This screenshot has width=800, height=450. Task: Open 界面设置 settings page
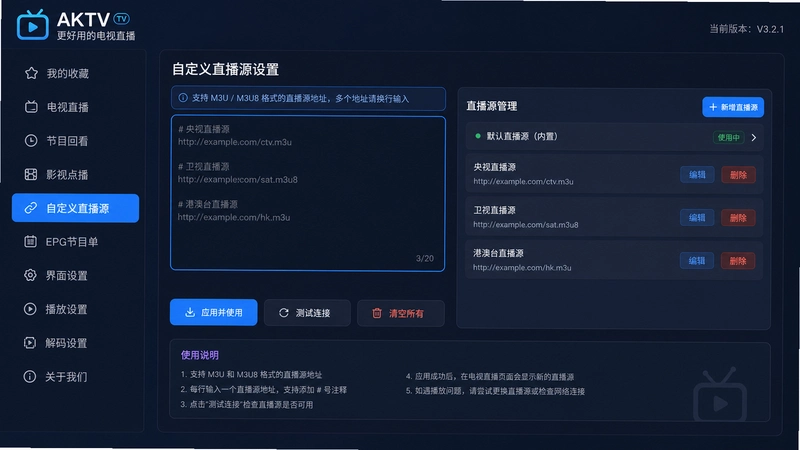click(x=76, y=276)
